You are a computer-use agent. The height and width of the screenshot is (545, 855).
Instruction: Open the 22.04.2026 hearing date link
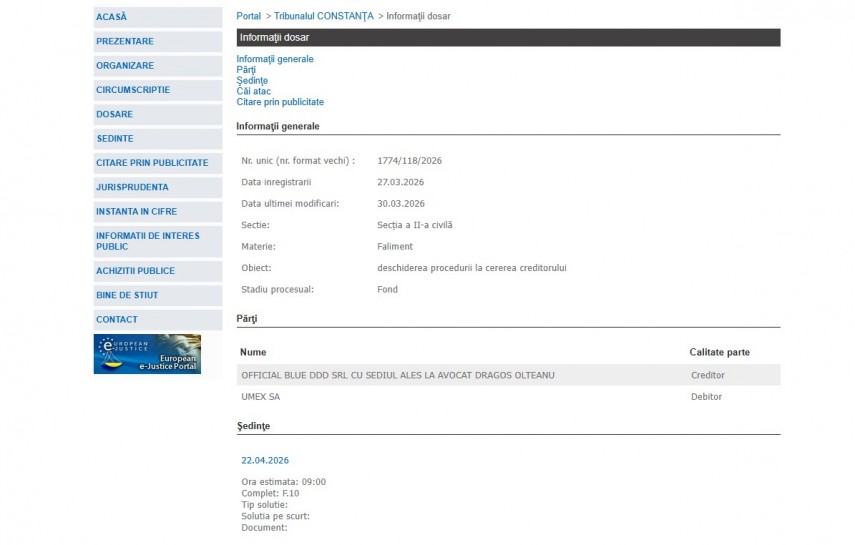265,460
